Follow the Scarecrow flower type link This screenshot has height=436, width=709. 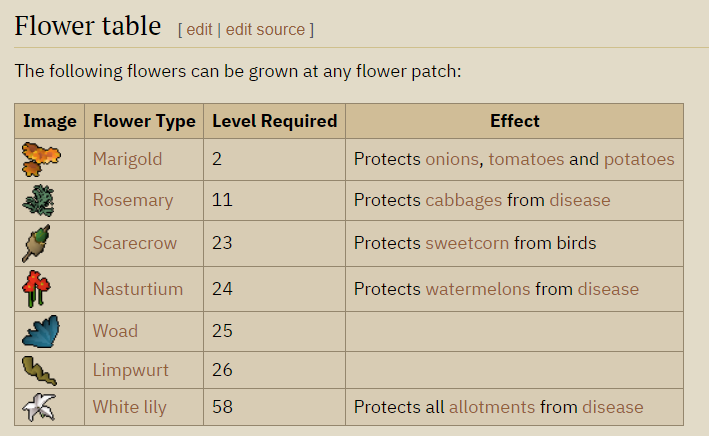(135, 243)
